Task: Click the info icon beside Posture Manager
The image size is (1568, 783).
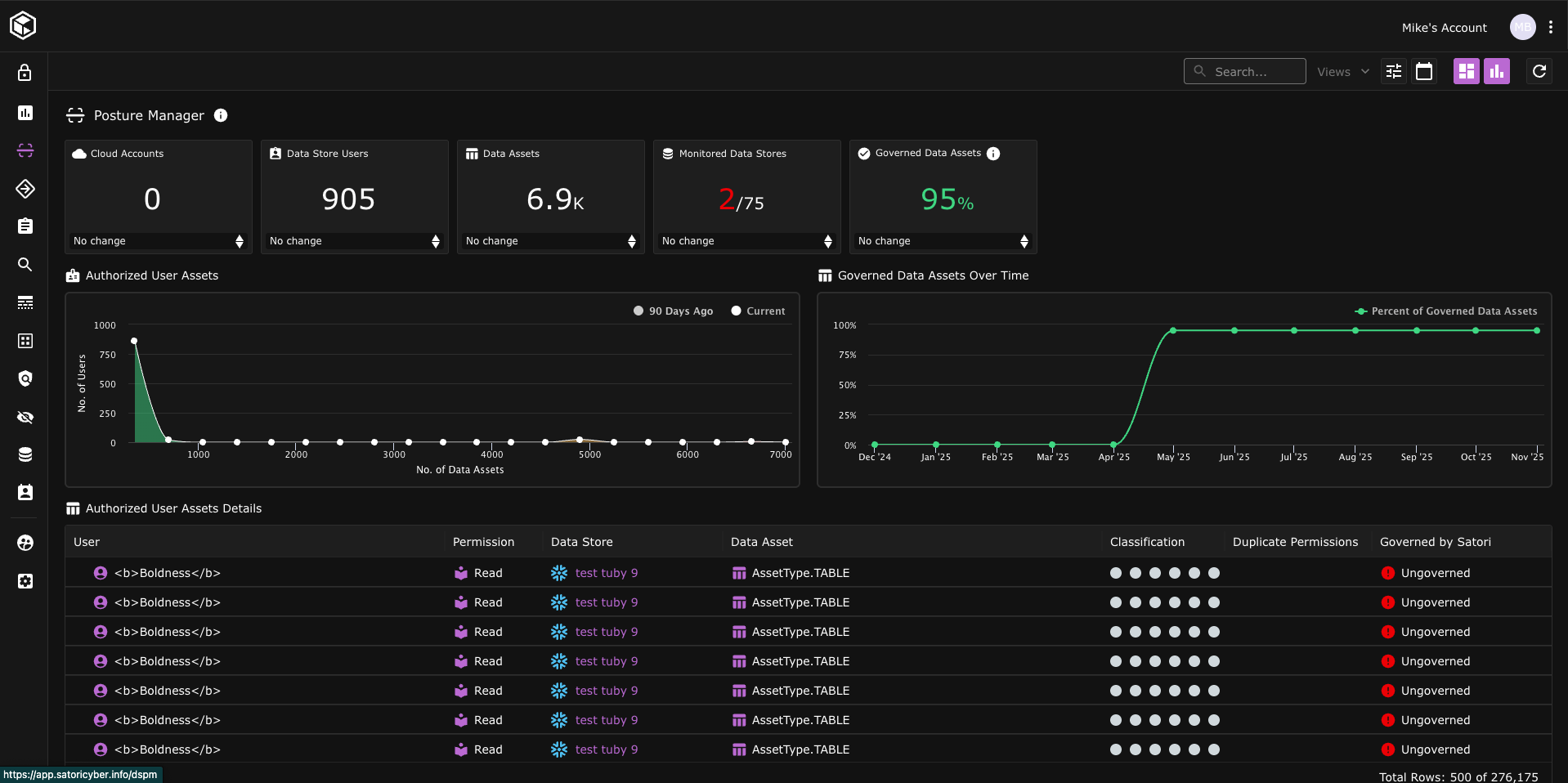Action: click(x=221, y=115)
